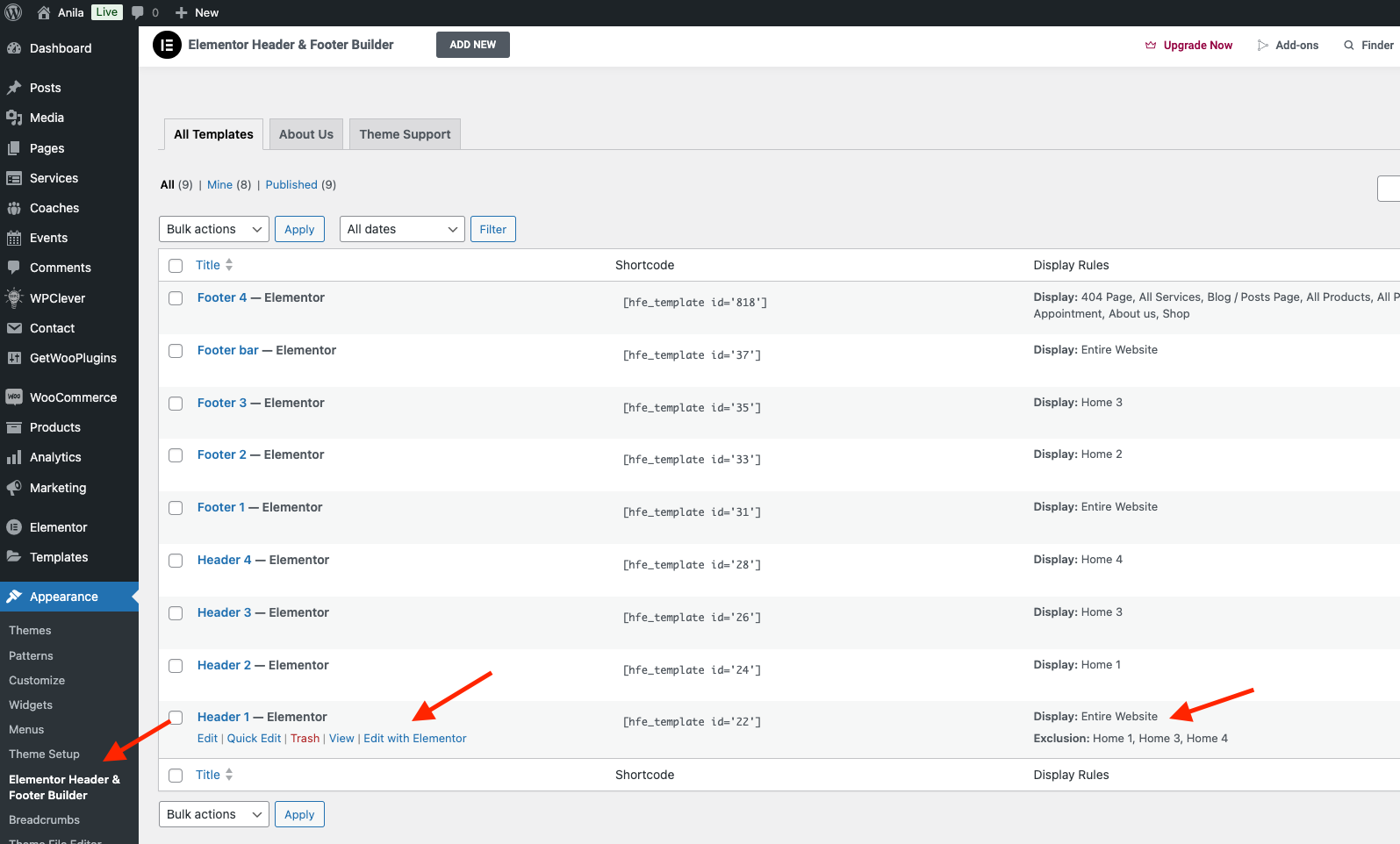This screenshot has height=844, width=1400.
Task: Open WooCommerce from the sidebar
Action: 73,397
